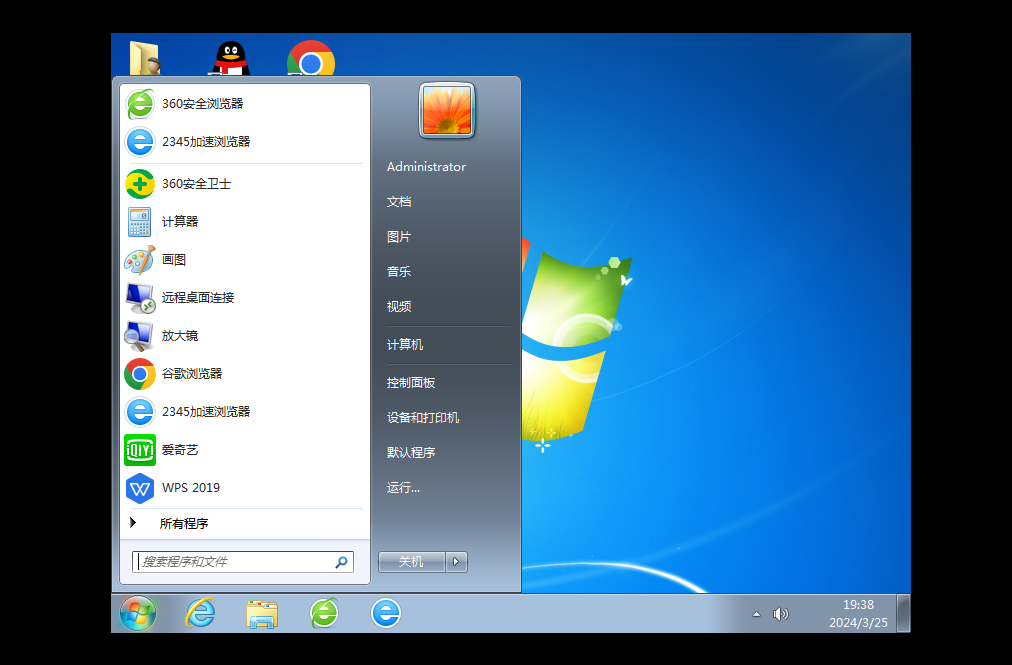Image resolution: width=1012 pixels, height=665 pixels.
Task: Open Internet Explorer from the taskbar
Action: pos(200,613)
